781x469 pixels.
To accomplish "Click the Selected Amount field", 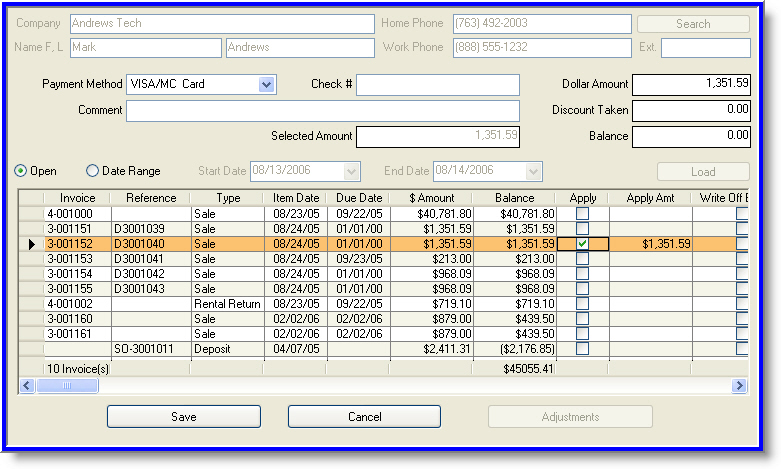I will pyautogui.click(x=438, y=136).
